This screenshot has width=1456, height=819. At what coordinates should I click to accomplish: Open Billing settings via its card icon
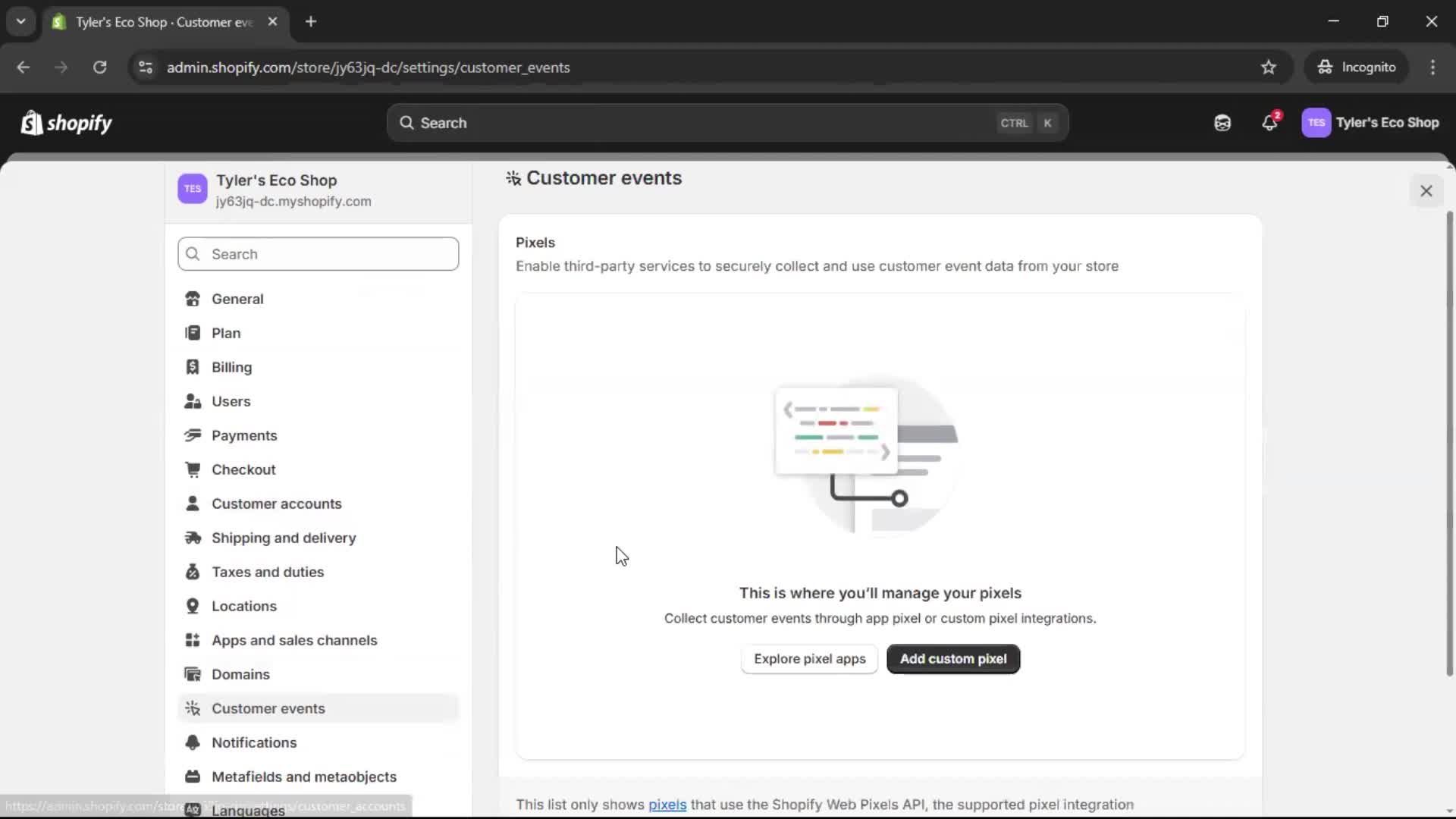pos(193,367)
